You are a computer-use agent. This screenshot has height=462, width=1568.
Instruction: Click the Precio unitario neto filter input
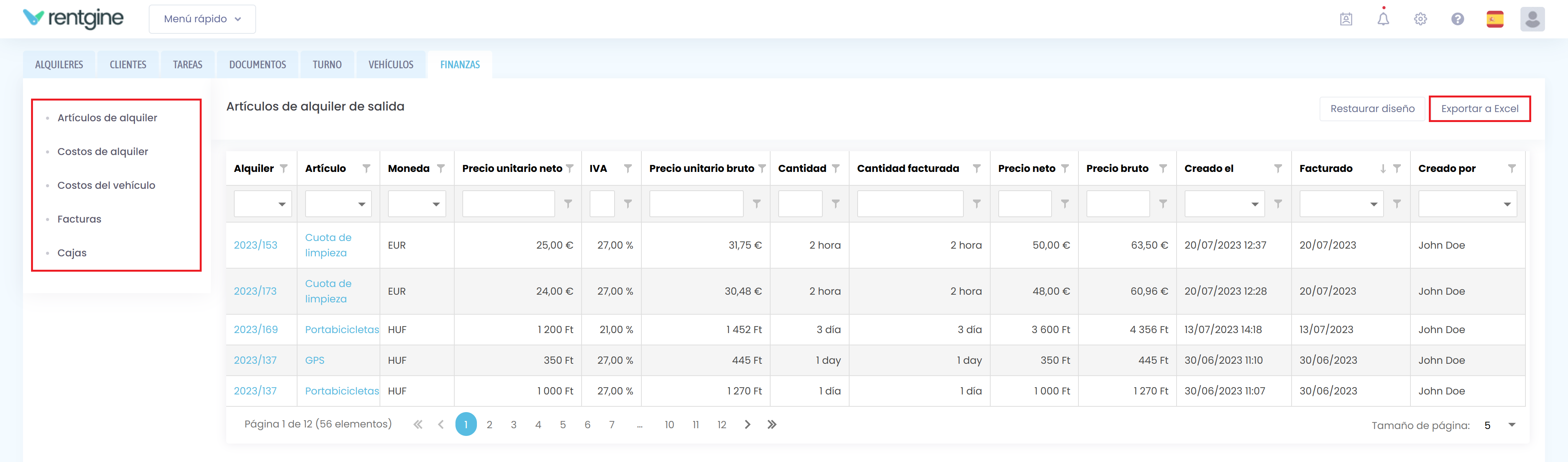508,204
